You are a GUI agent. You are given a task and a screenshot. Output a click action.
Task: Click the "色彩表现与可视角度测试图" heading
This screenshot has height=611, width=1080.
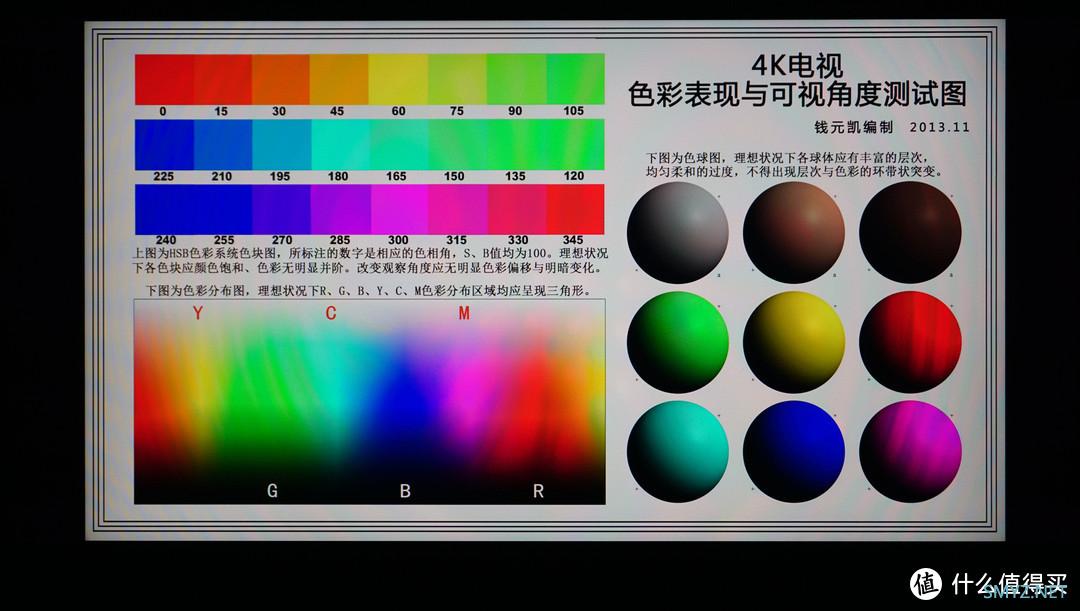click(797, 94)
